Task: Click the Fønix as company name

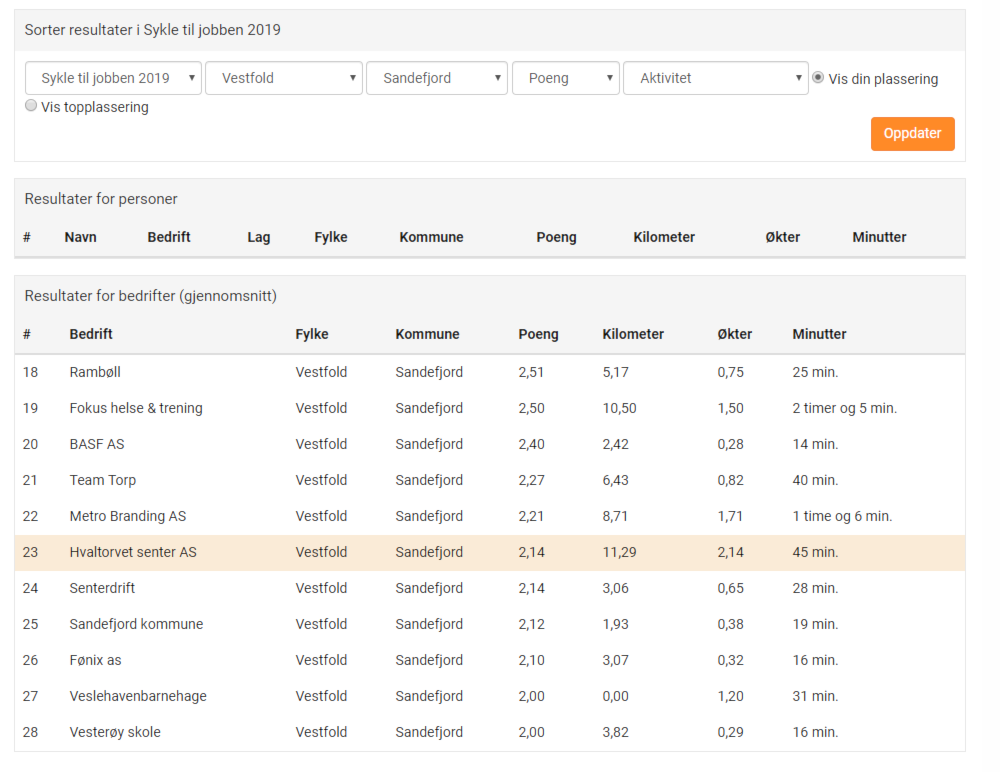Action: 95,660
